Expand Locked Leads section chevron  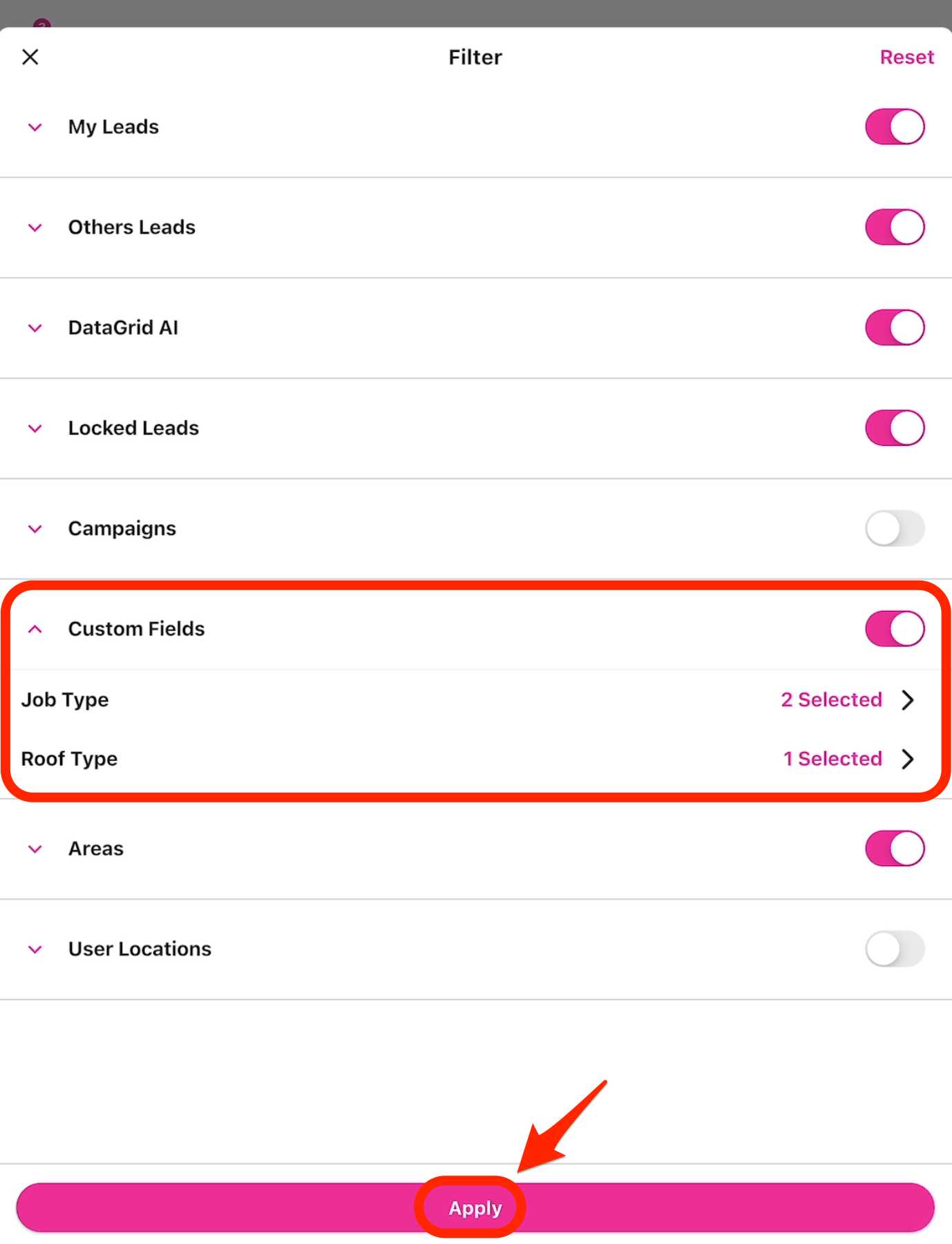[x=35, y=428]
